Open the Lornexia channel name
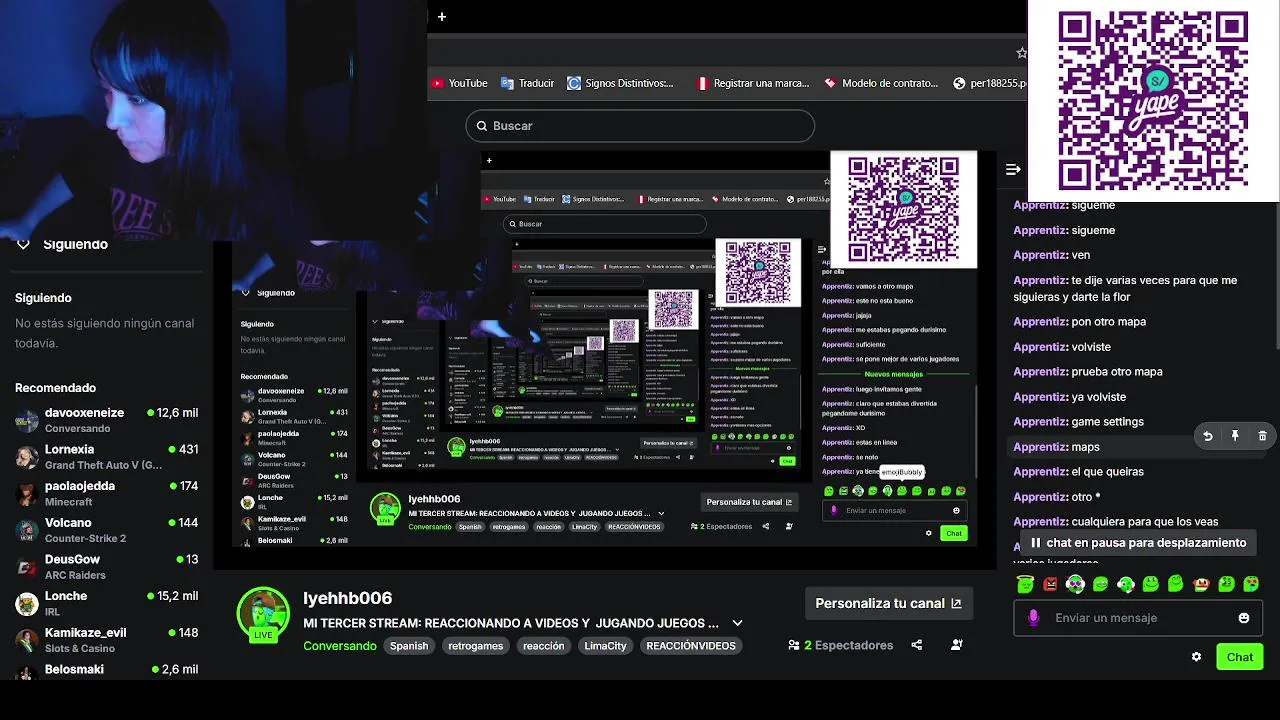Screen dimensions: 1280x720 coord(69,449)
